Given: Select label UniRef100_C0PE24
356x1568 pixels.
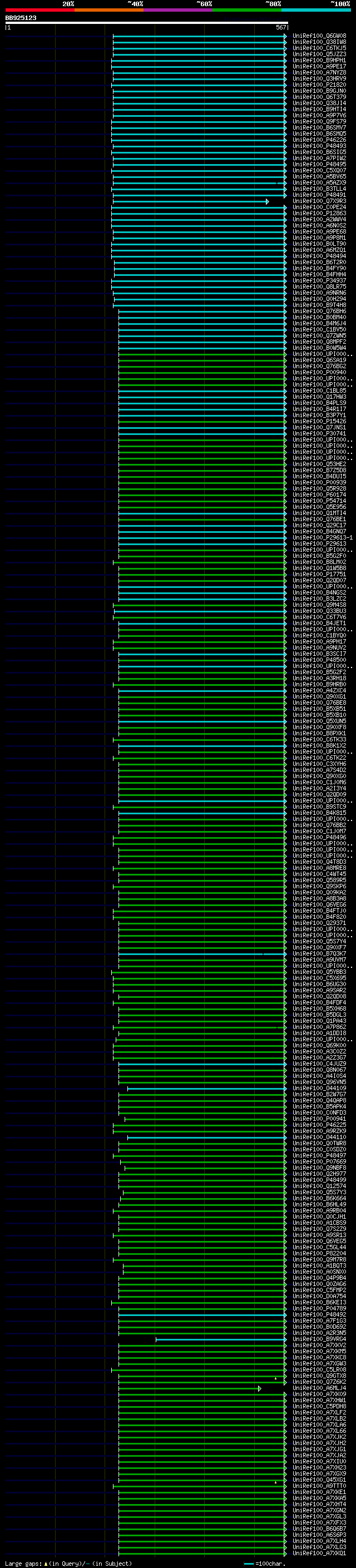Looking at the screenshot, I should [x=319, y=207].
